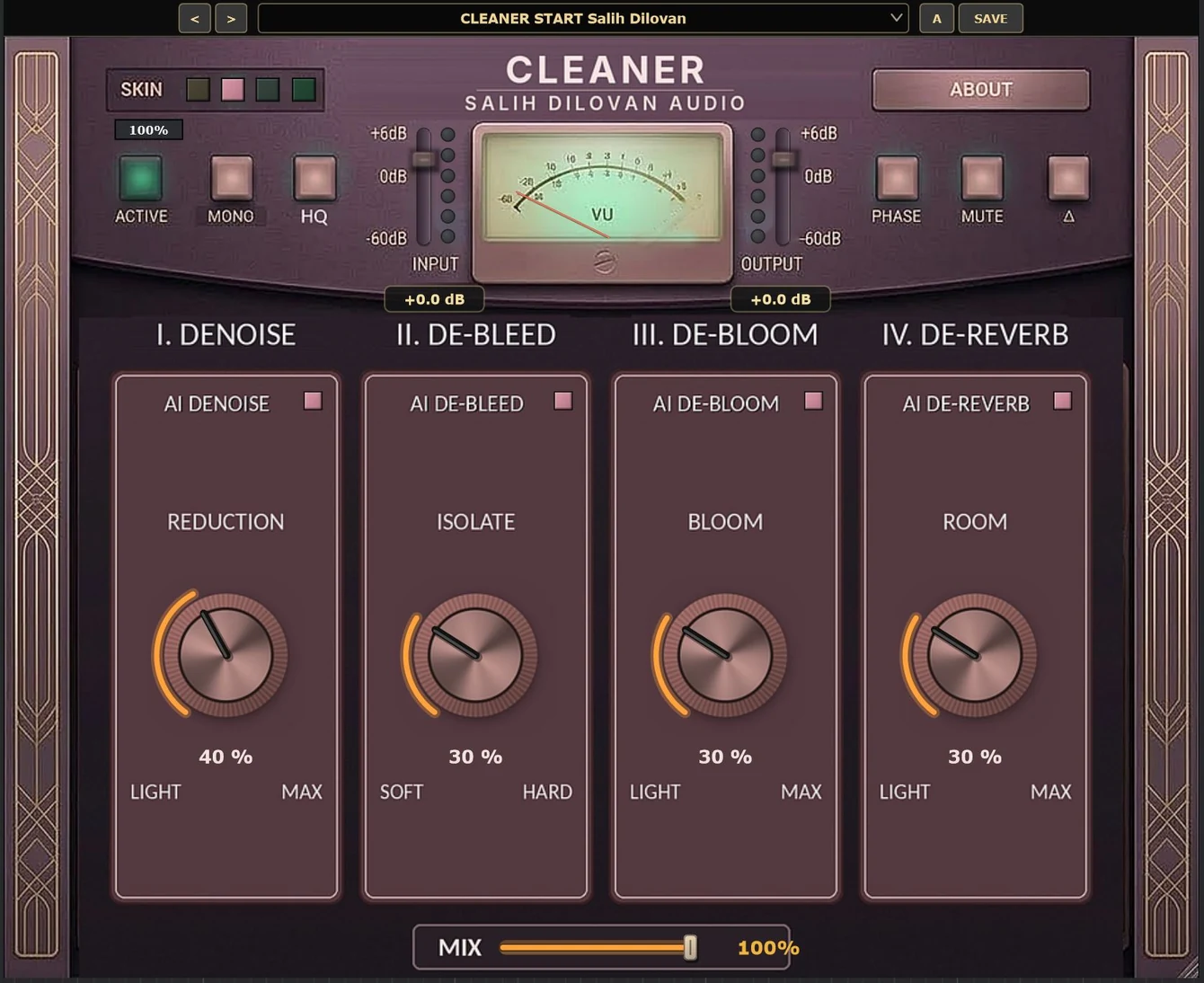Image resolution: width=1204 pixels, height=983 pixels.
Task: Click the HARD label under ISOLATE
Action: click(547, 793)
